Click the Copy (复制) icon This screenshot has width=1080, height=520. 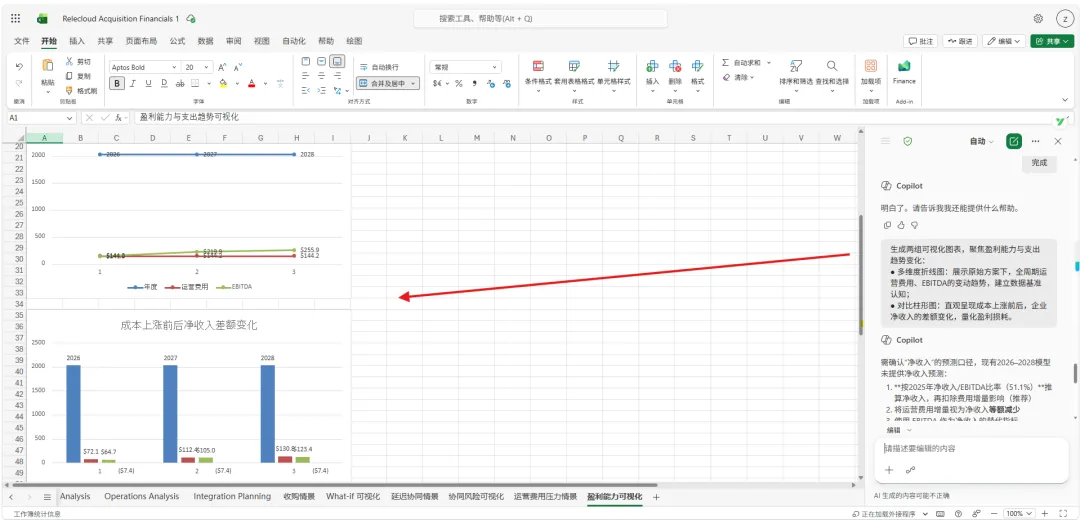pos(69,76)
